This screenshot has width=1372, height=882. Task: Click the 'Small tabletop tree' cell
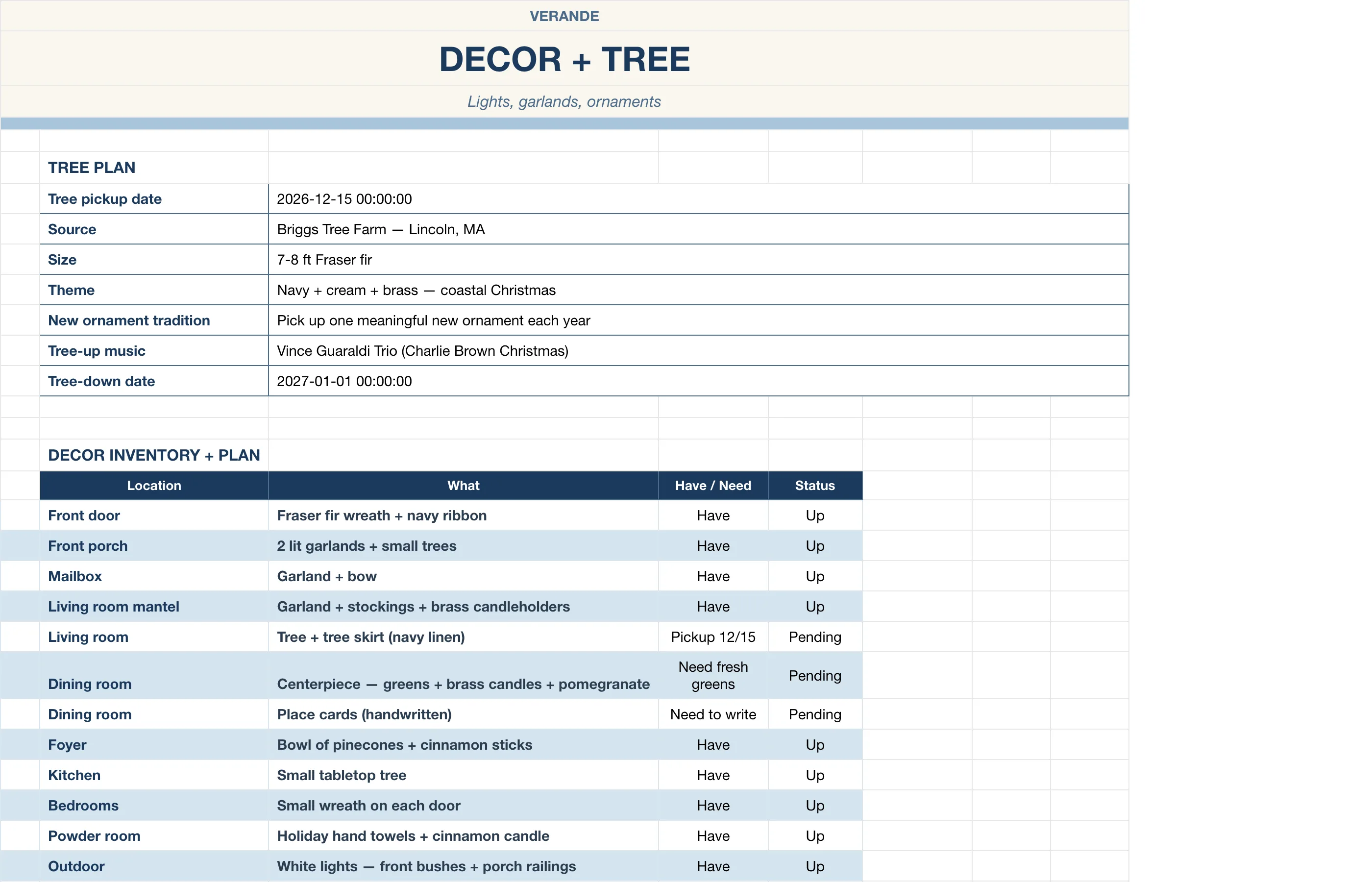[x=463, y=775]
